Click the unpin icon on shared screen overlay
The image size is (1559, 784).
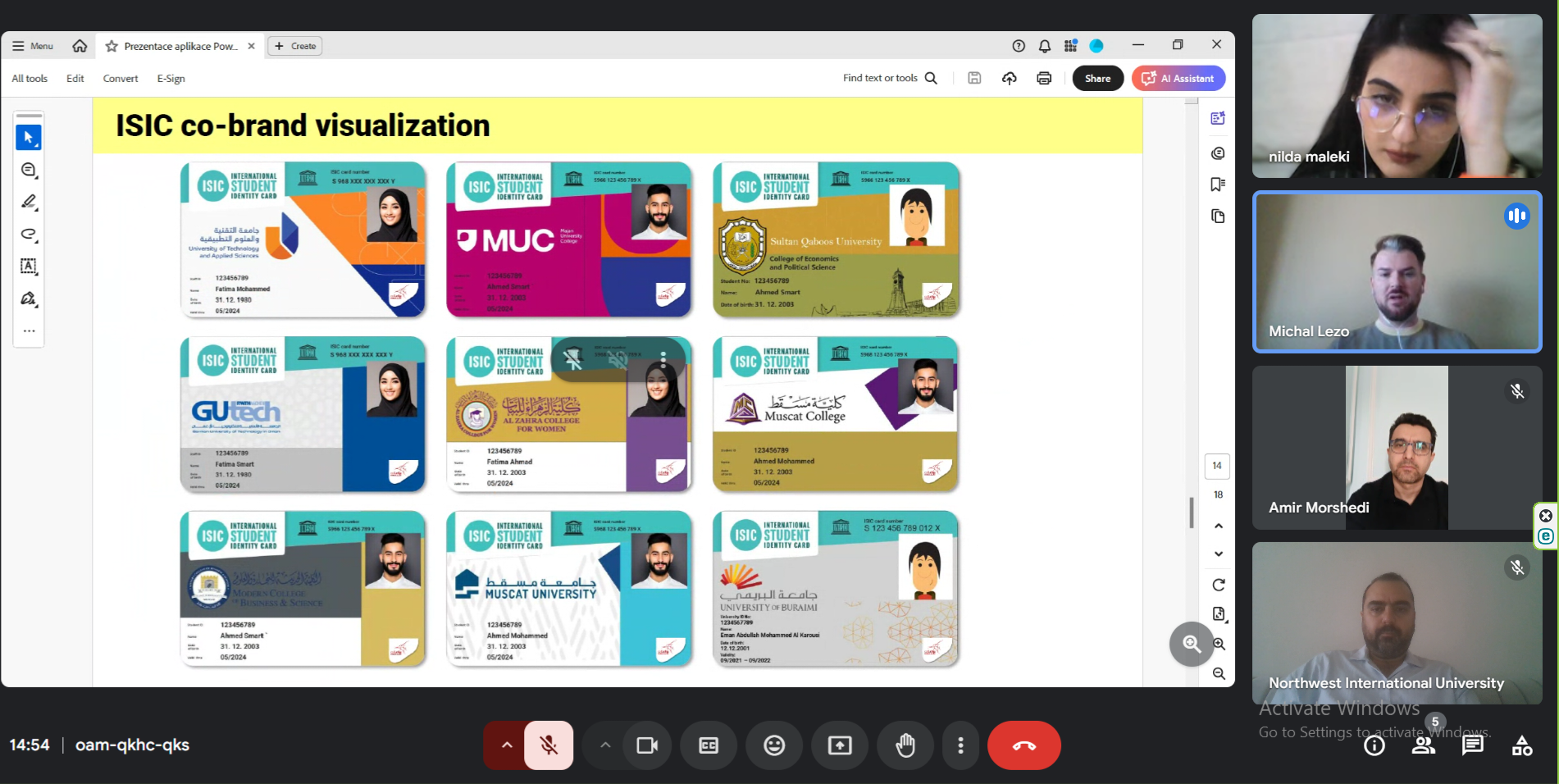tap(573, 359)
